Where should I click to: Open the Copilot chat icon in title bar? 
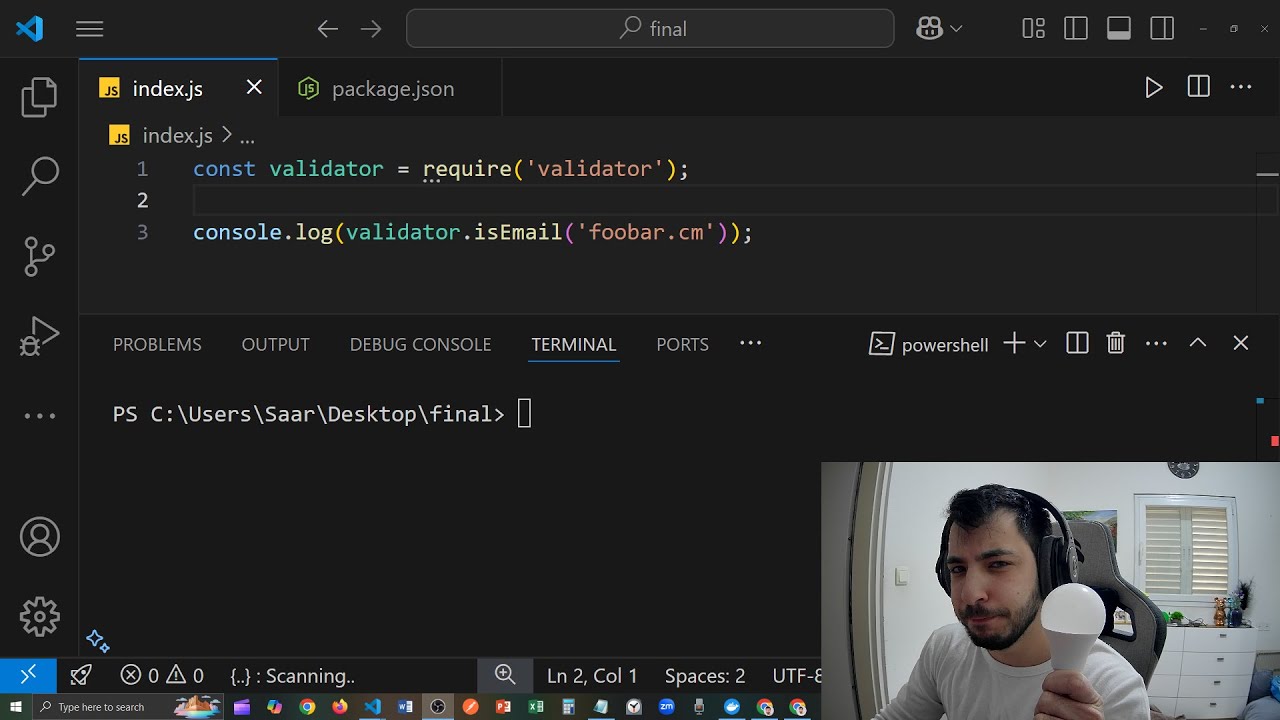coord(929,29)
